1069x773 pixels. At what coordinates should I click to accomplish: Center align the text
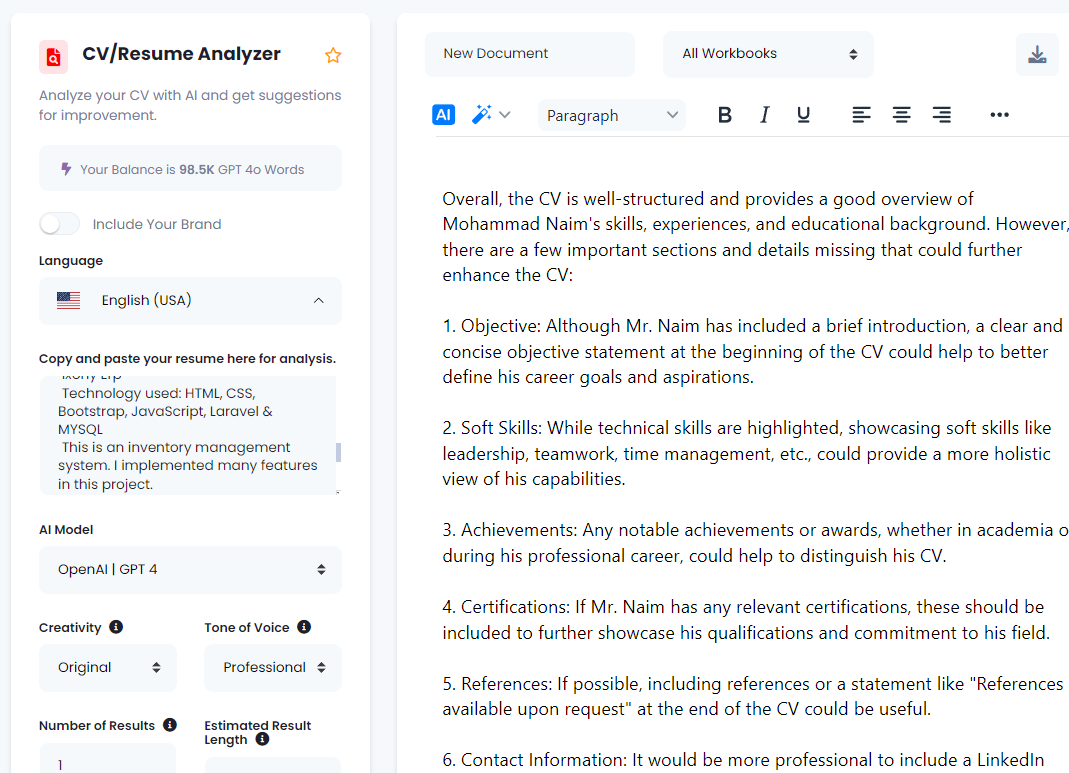point(901,115)
